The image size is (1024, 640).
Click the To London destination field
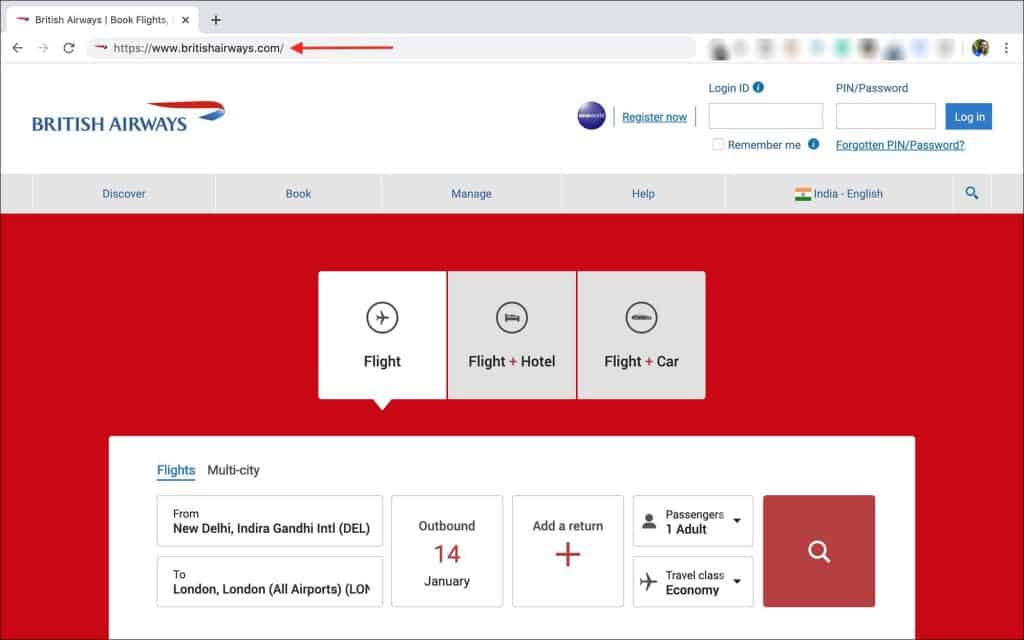click(x=270, y=582)
